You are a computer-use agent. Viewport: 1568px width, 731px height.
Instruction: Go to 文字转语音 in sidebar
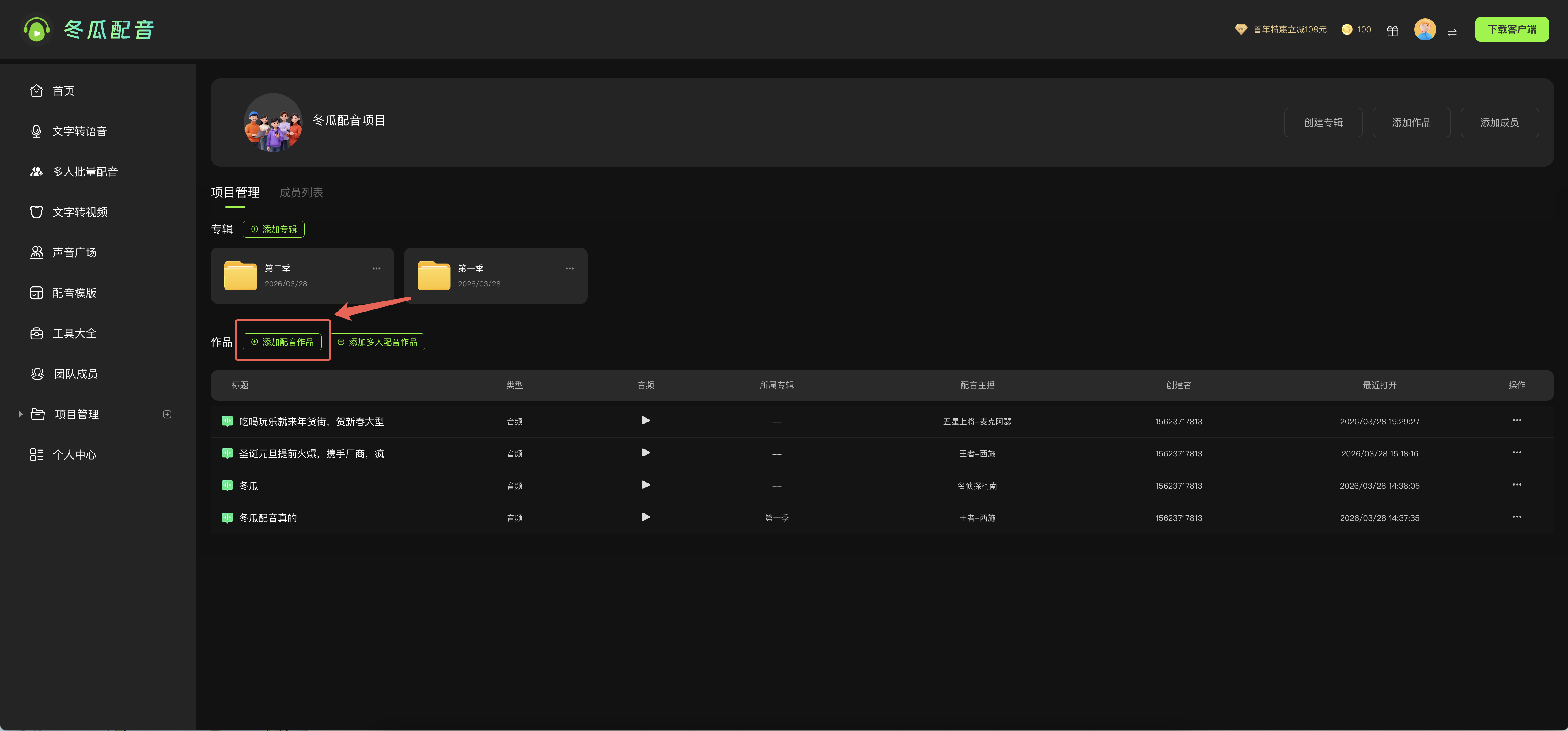(x=79, y=131)
